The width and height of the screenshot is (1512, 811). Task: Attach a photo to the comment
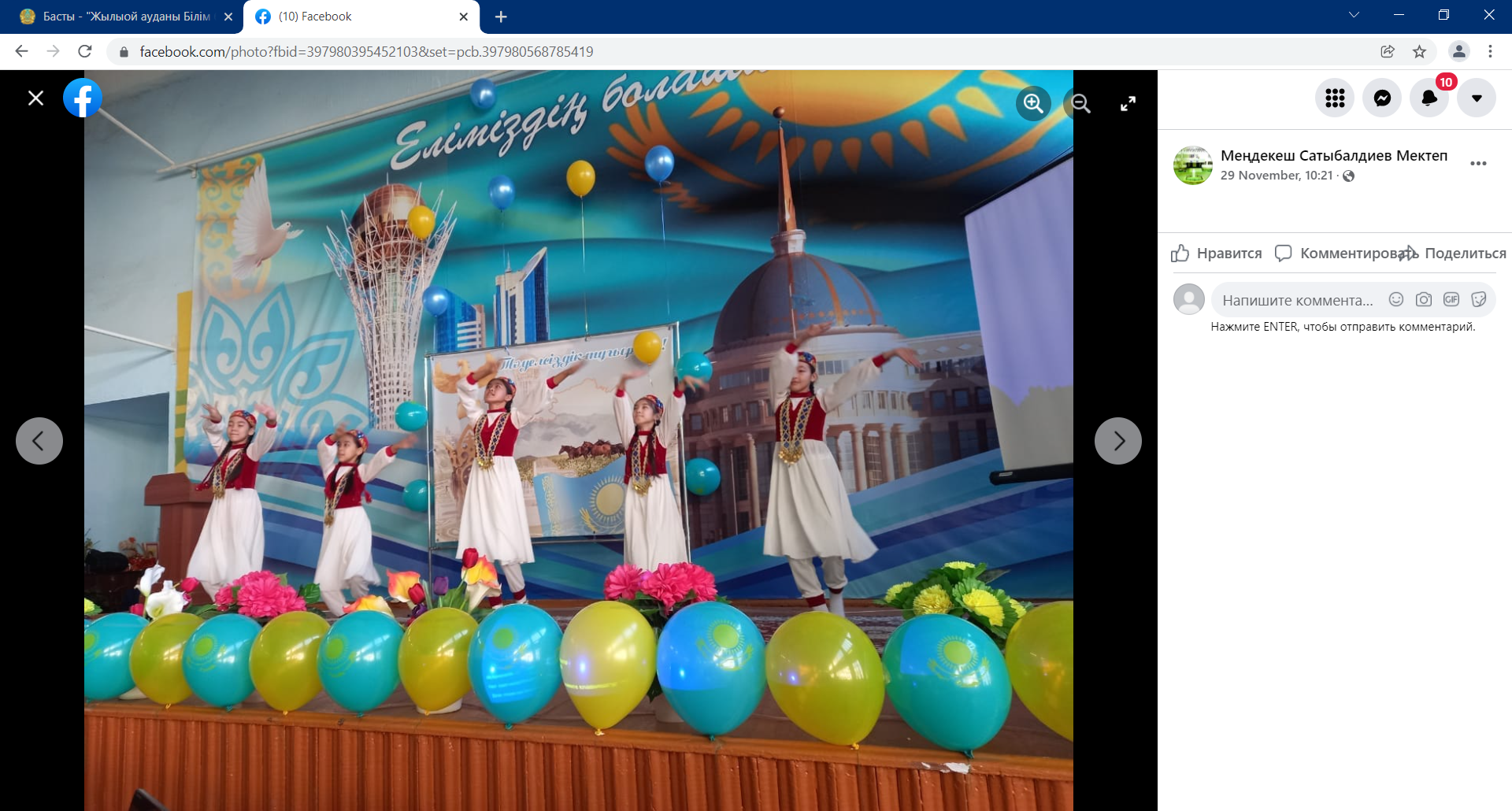point(1424,299)
